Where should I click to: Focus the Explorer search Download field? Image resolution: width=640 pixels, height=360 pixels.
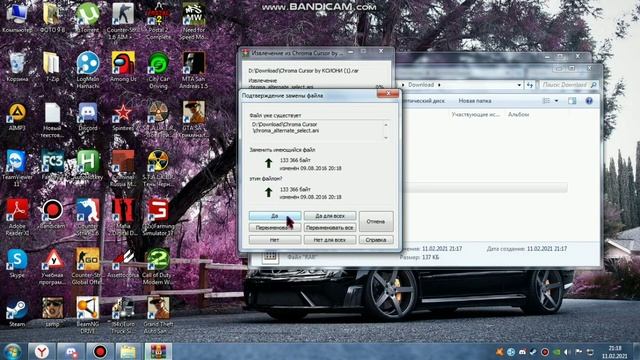click(569, 85)
